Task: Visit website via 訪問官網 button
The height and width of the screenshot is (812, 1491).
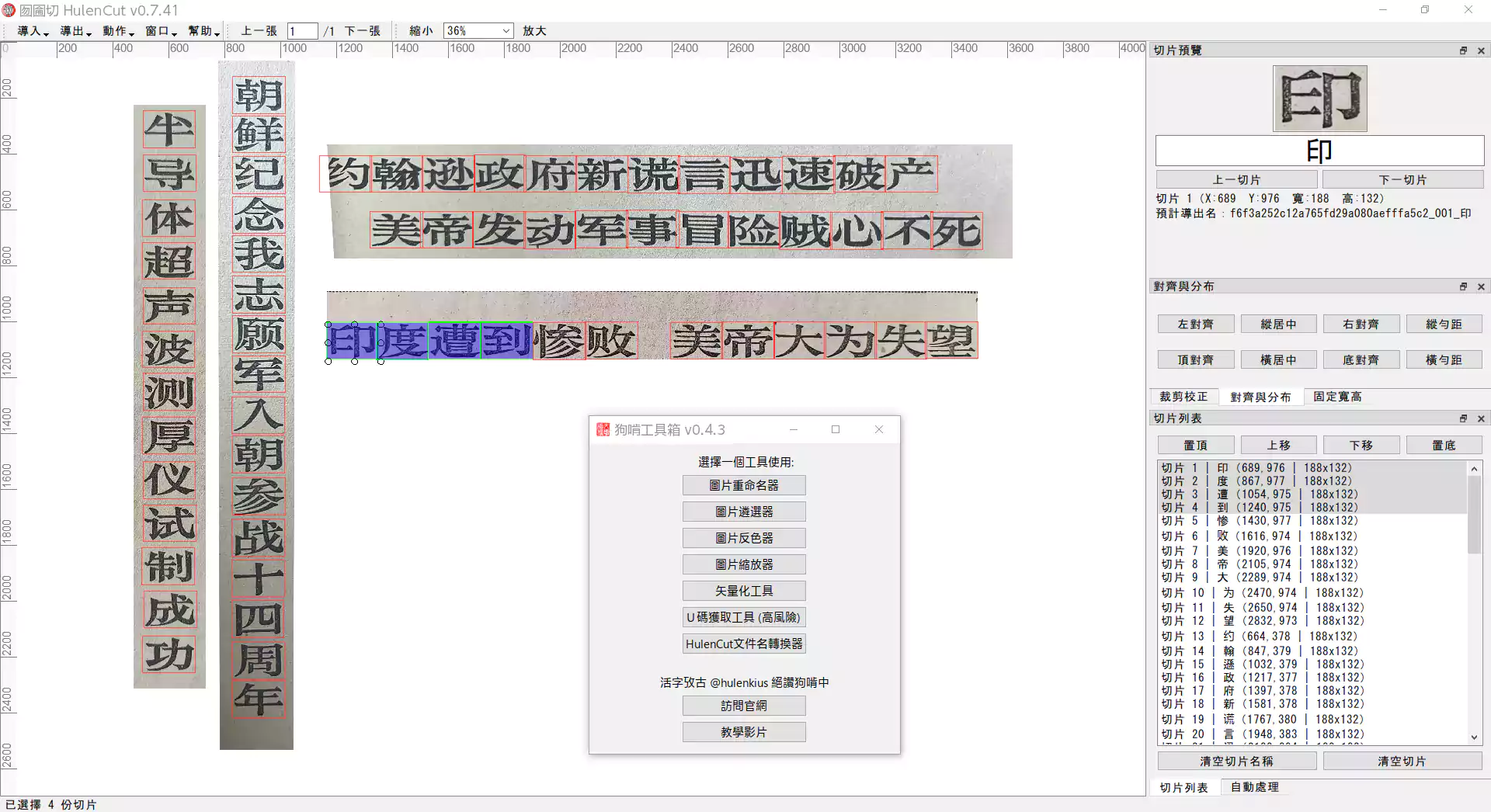Action: tap(744, 706)
